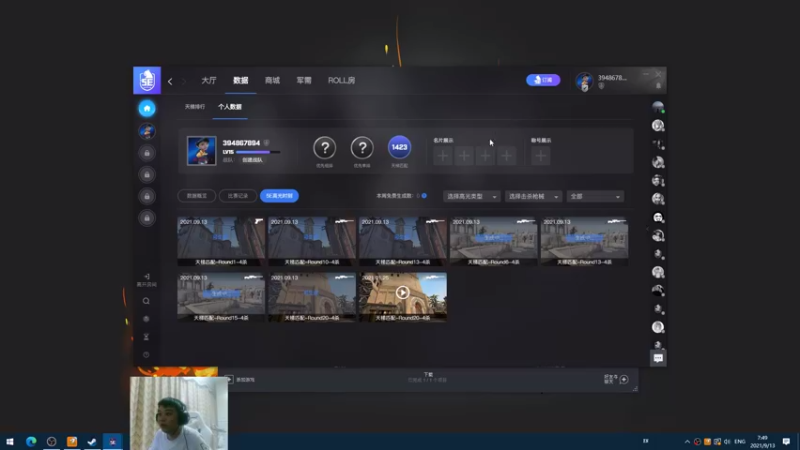Open the 天梯匹配-Round6-4杀 highlight thumbnail
The image size is (800, 450).
coord(493,241)
